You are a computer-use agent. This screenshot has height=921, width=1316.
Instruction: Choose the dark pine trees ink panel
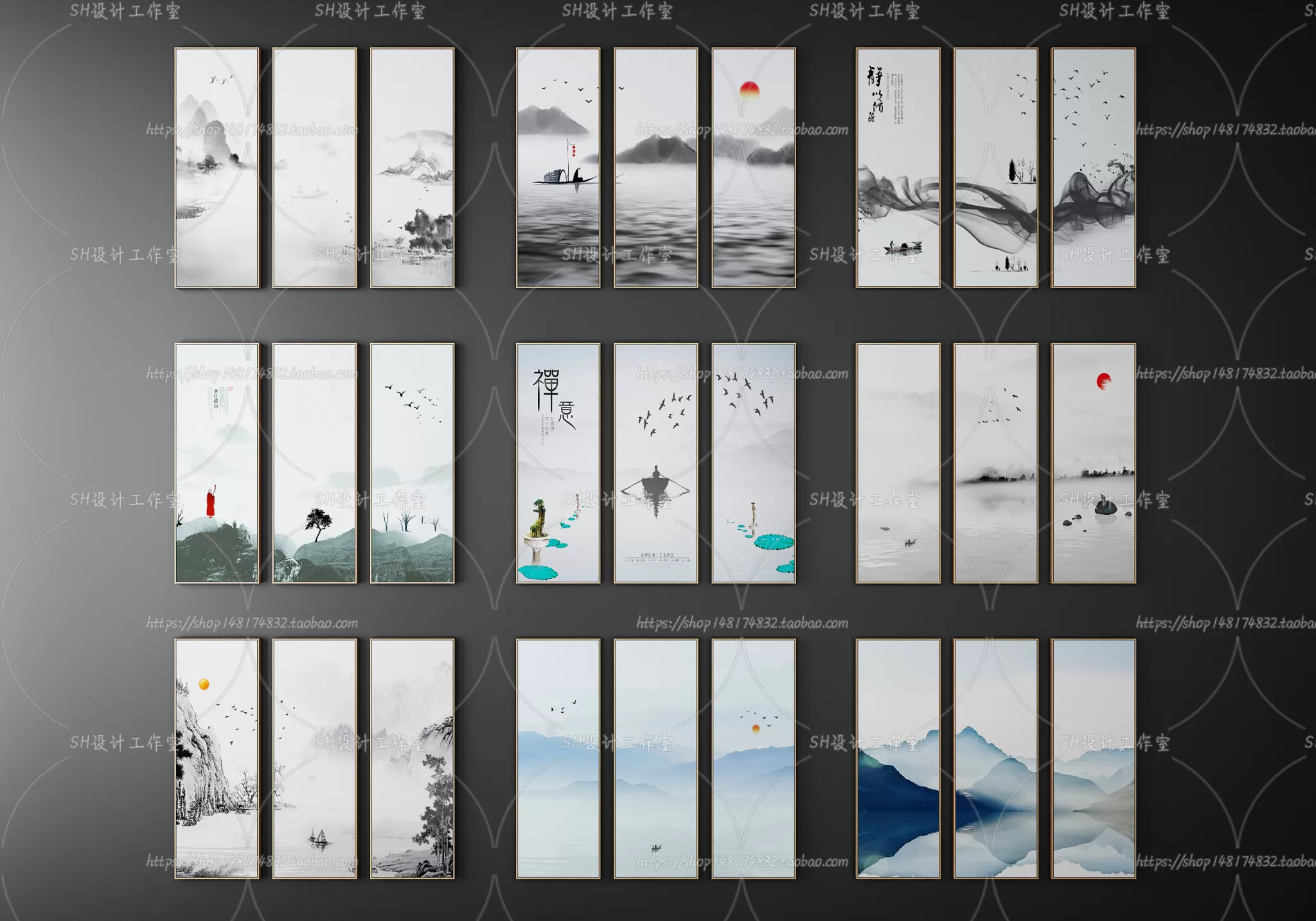pos(412,758)
